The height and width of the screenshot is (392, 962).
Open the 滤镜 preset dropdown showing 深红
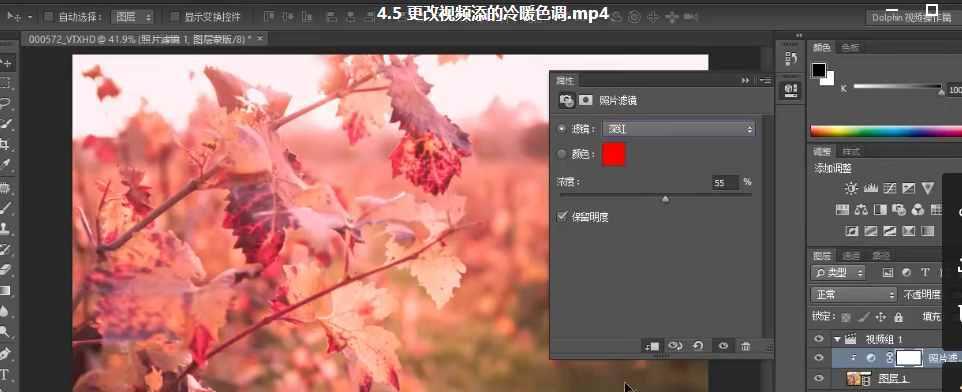coord(679,129)
